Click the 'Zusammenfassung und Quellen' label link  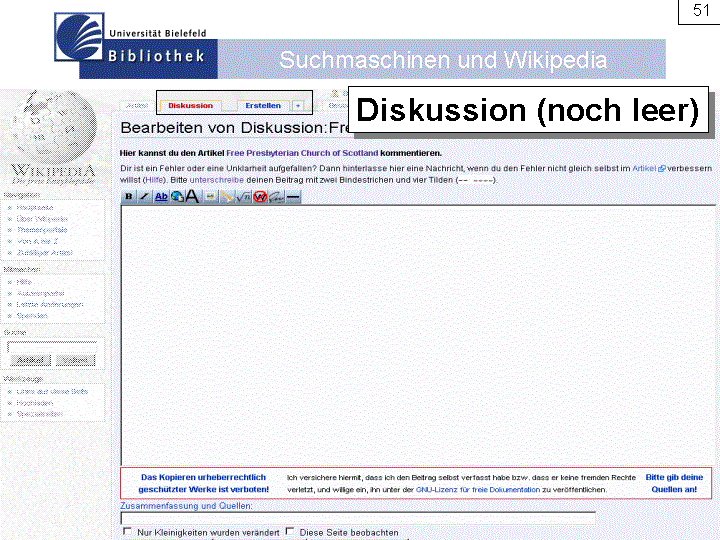(x=186, y=506)
